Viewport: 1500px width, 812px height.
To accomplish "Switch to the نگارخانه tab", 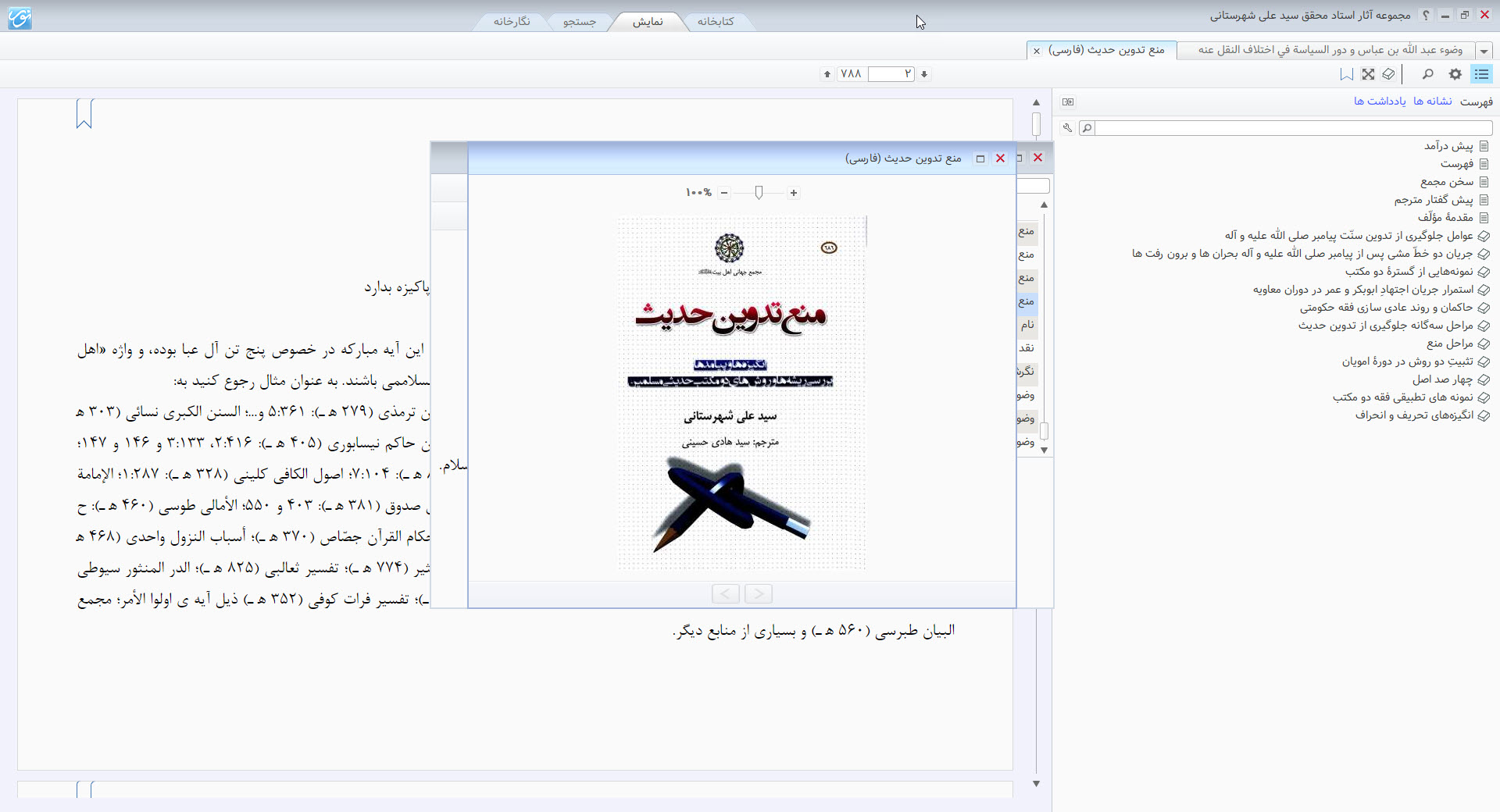I will (512, 22).
